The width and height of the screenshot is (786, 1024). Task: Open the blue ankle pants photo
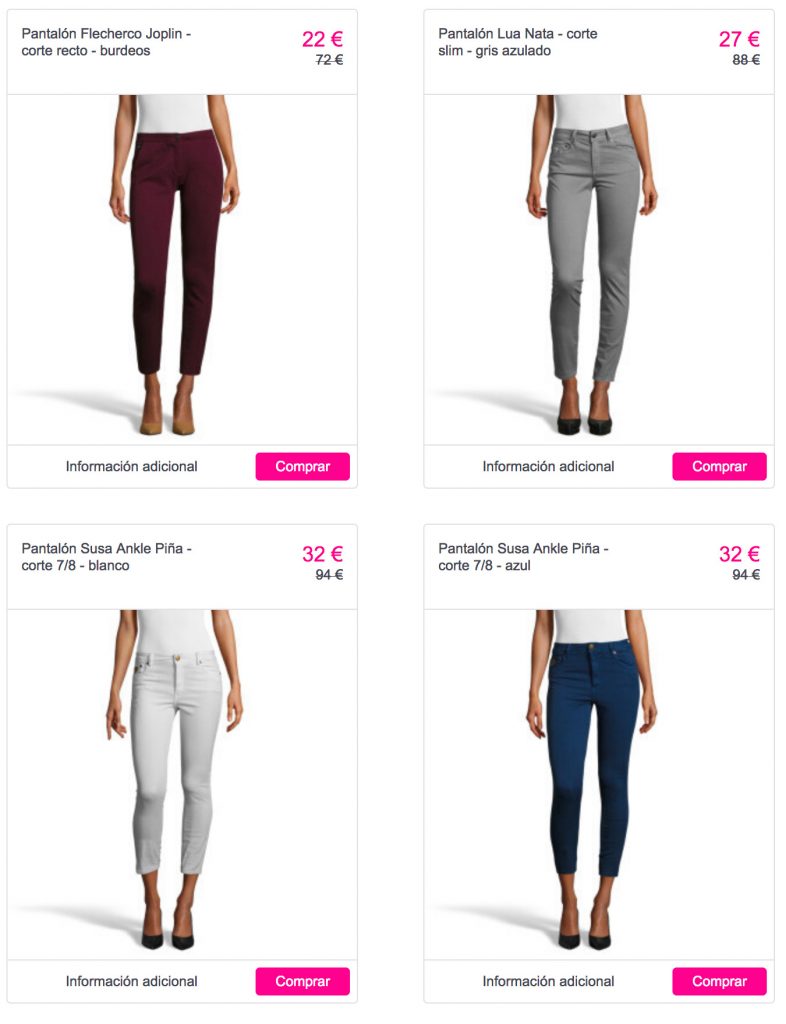pyautogui.click(x=599, y=784)
